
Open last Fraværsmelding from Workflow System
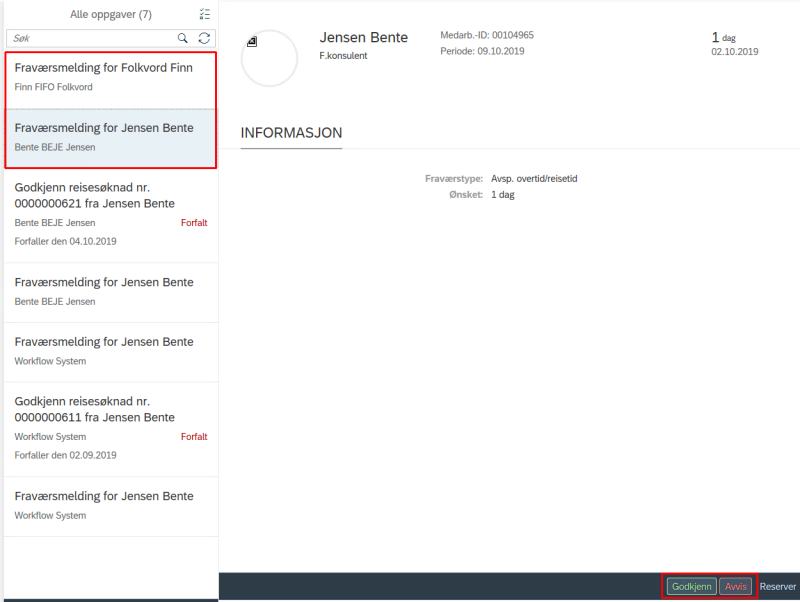(x=111, y=507)
